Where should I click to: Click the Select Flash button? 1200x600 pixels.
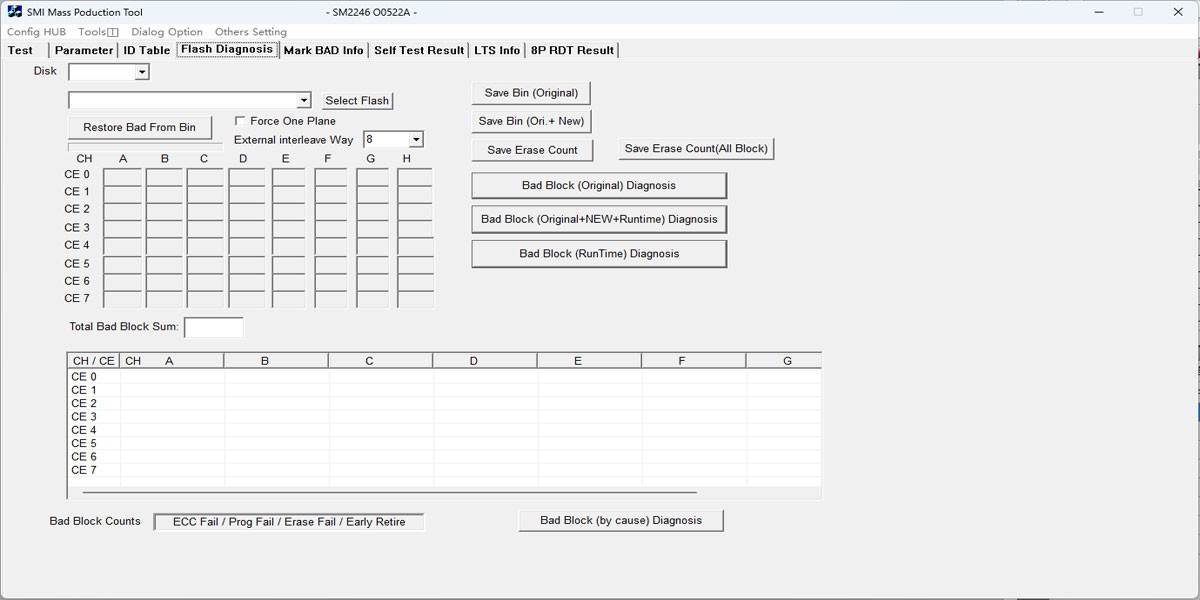click(357, 101)
